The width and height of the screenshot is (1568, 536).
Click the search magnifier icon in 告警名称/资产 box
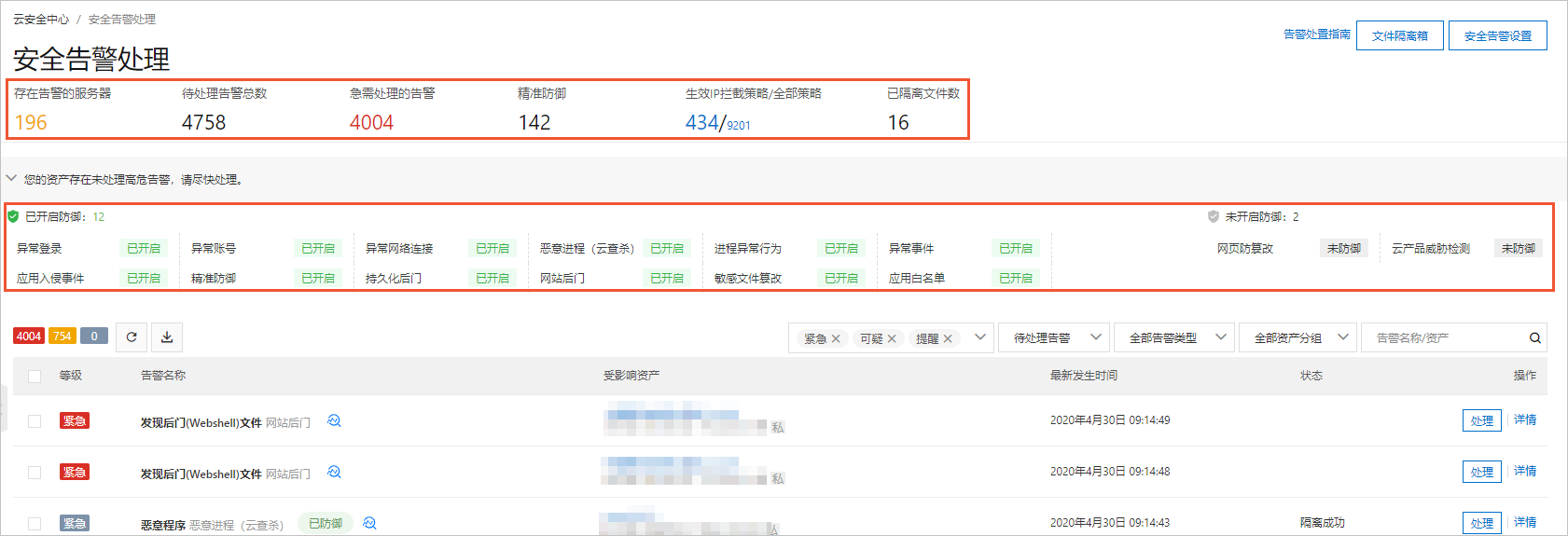(x=1534, y=338)
